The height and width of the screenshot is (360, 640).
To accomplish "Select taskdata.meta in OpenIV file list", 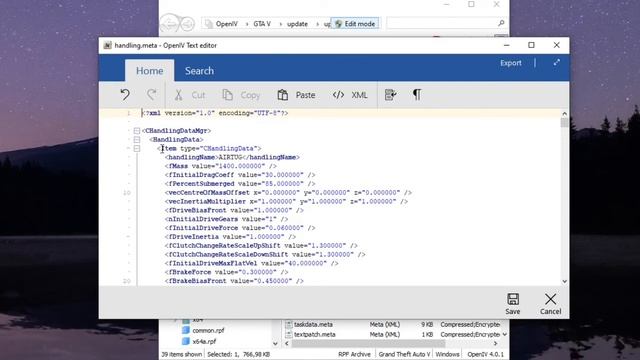I will point(313,324).
